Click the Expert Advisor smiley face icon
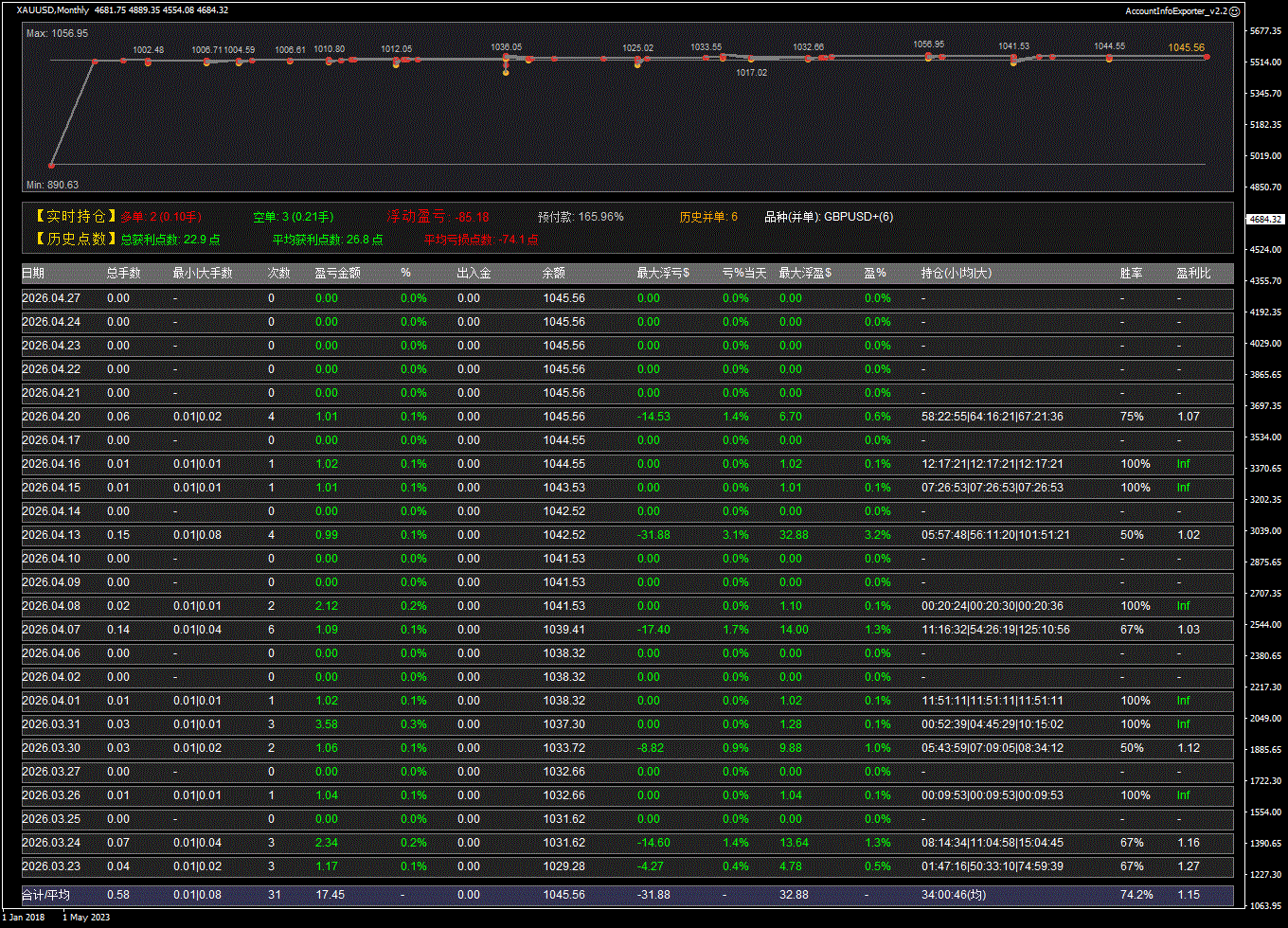Screen dimensions: 1288x928 [1234, 10]
